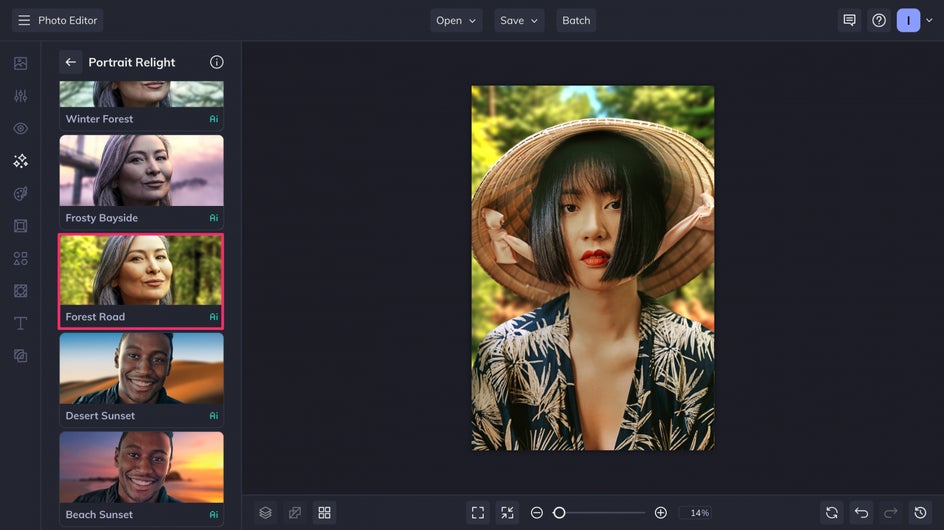Open the Image Manager sidebar icon
This screenshot has height=530, width=944.
[x=20, y=63]
